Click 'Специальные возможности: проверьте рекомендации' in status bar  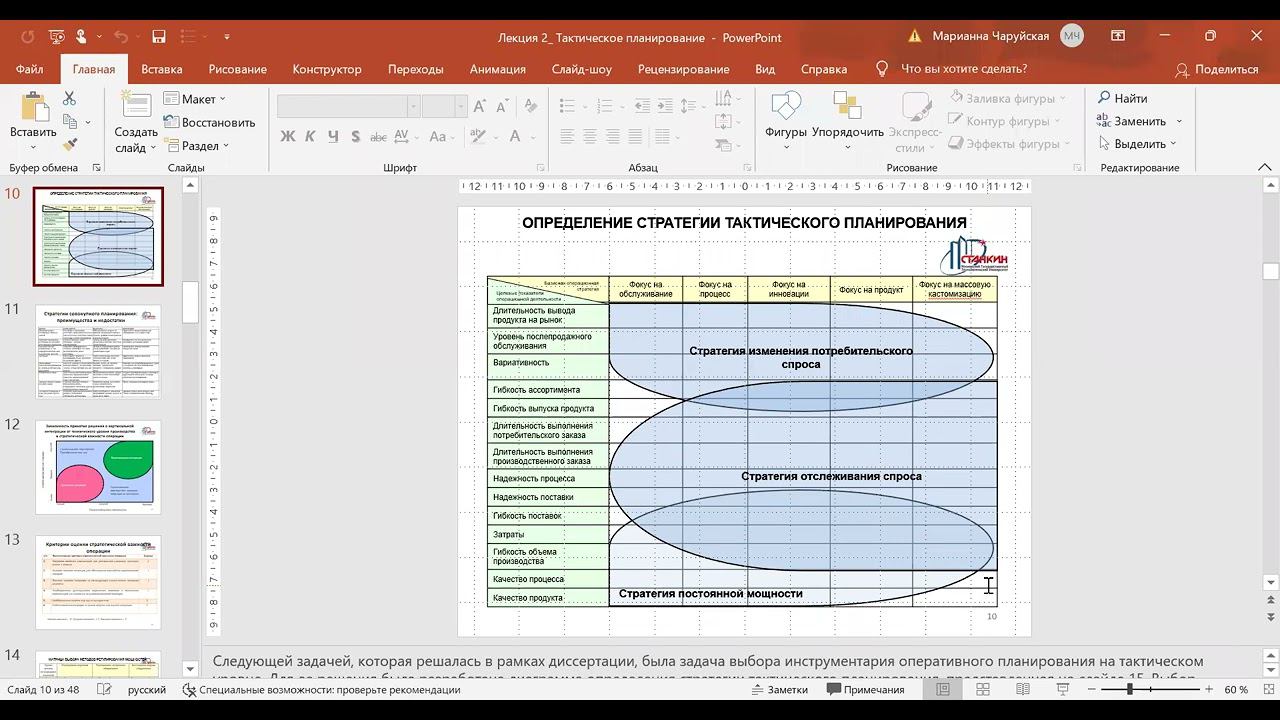(321, 690)
